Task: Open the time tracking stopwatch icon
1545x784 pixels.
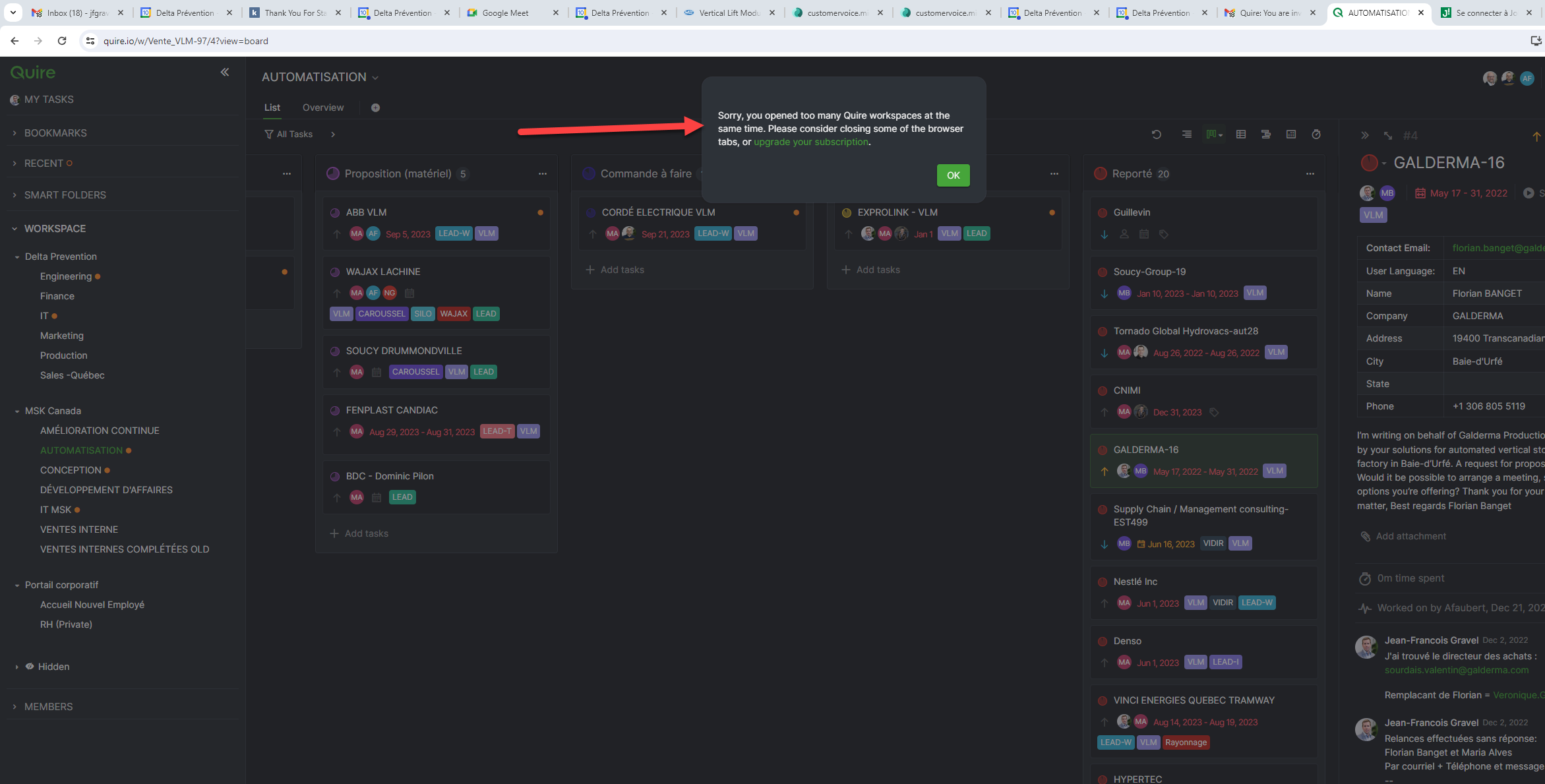Action: [x=1316, y=135]
